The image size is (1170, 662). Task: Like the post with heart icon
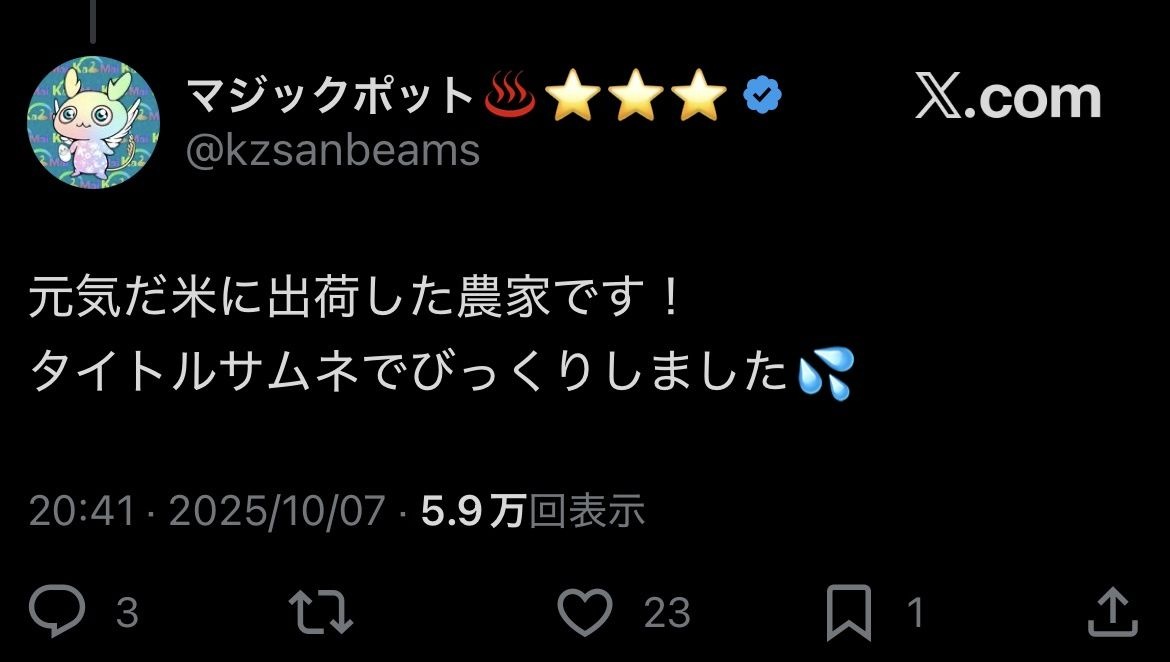(x=585, y=611)
